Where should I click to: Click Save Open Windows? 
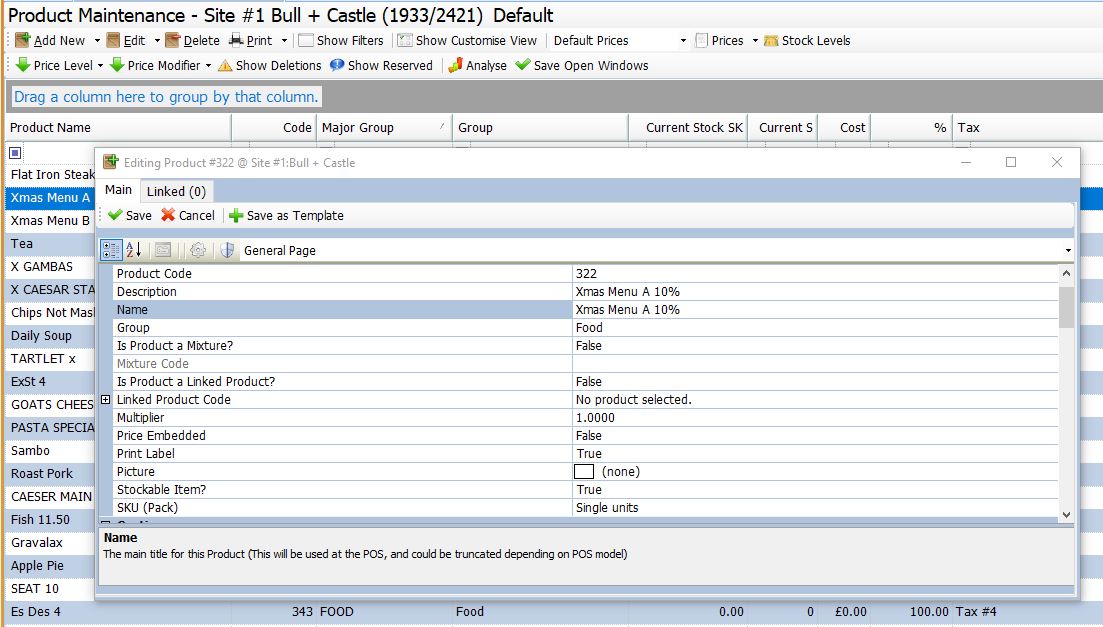(582, 65)
